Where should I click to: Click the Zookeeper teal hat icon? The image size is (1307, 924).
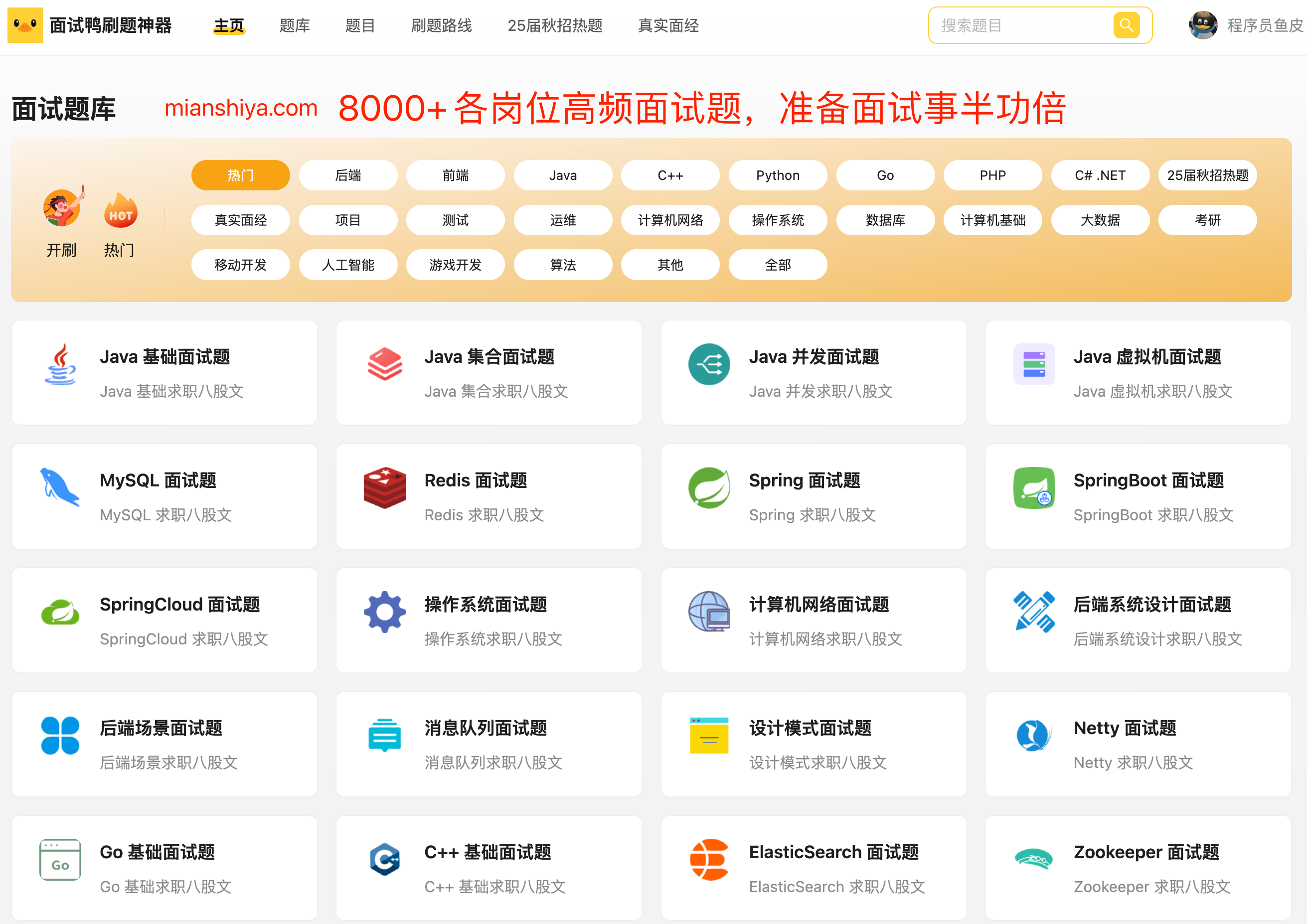[x=1034, y=859]
